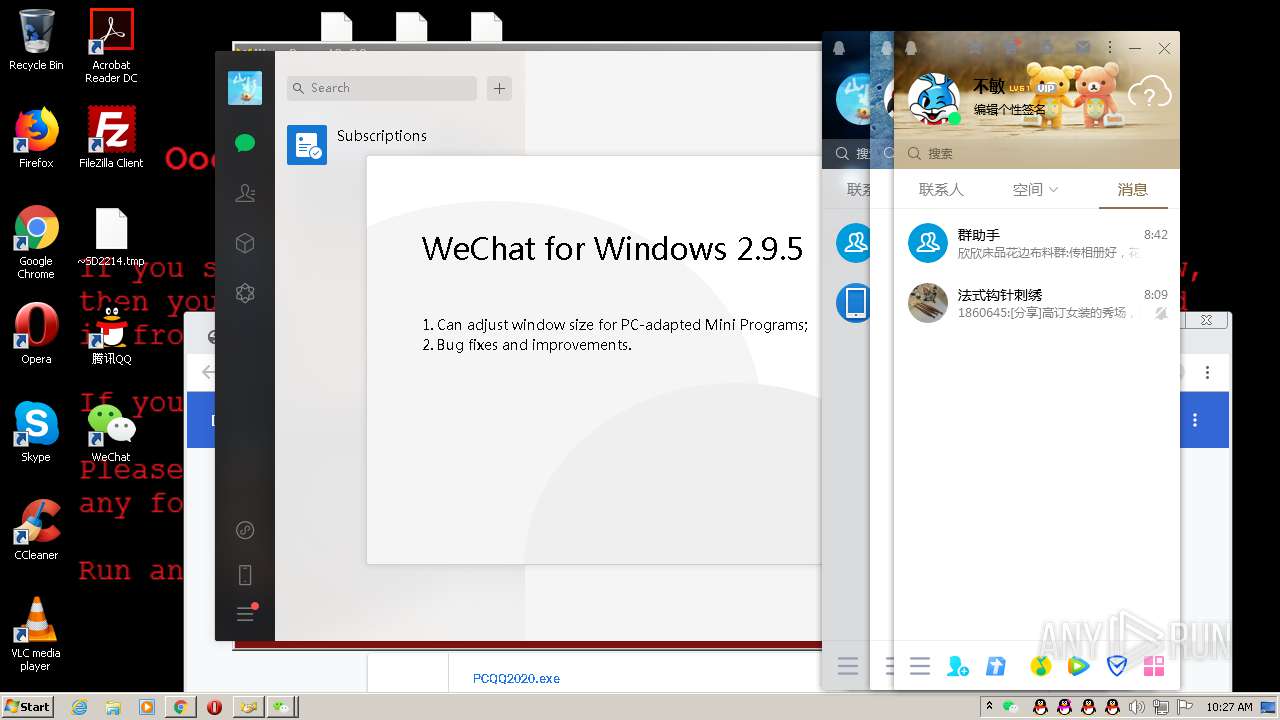Screen dimensions: 1280x720
Task: Open the pink app grid icon in QQ
Action: (x=1154, y=666)
